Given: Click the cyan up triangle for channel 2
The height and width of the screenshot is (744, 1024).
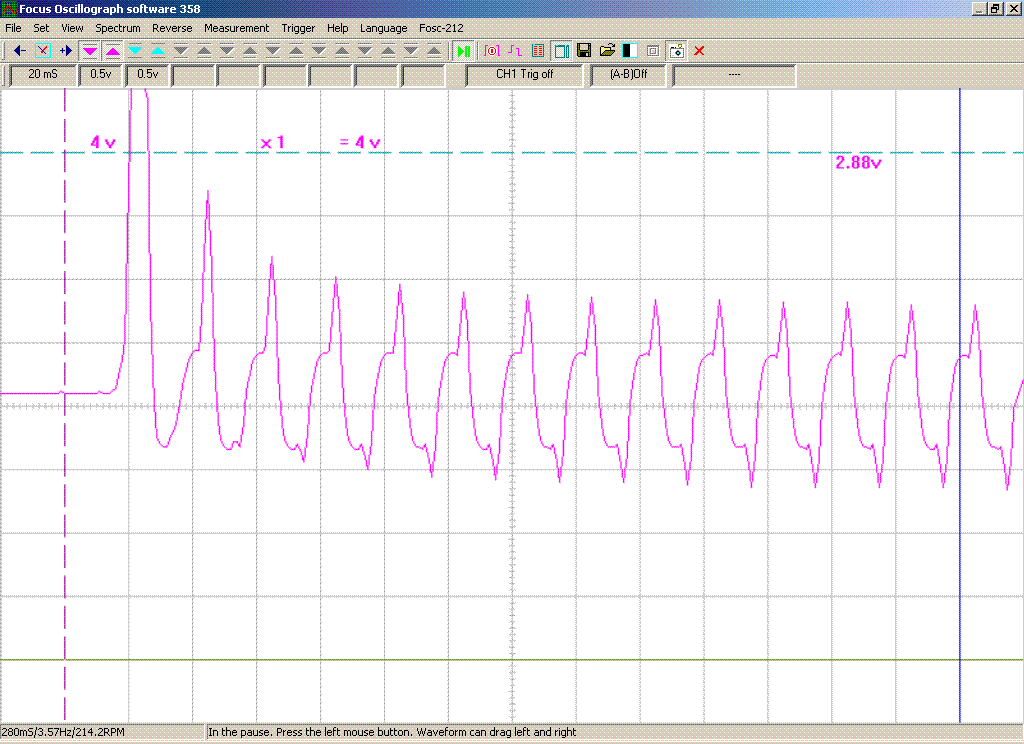Looking at the screenshot, I should 158,50.
